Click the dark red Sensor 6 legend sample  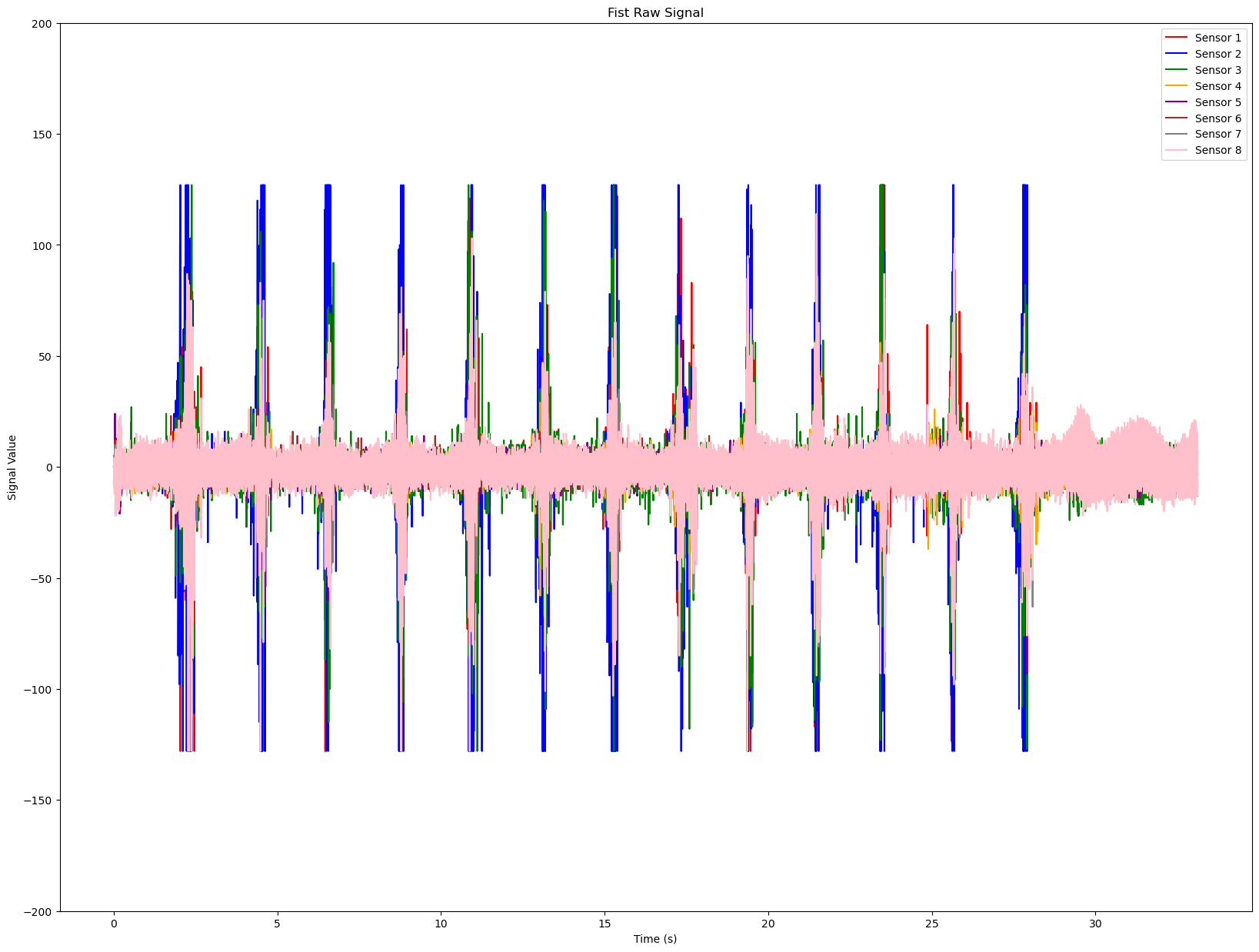(1177, 118)
